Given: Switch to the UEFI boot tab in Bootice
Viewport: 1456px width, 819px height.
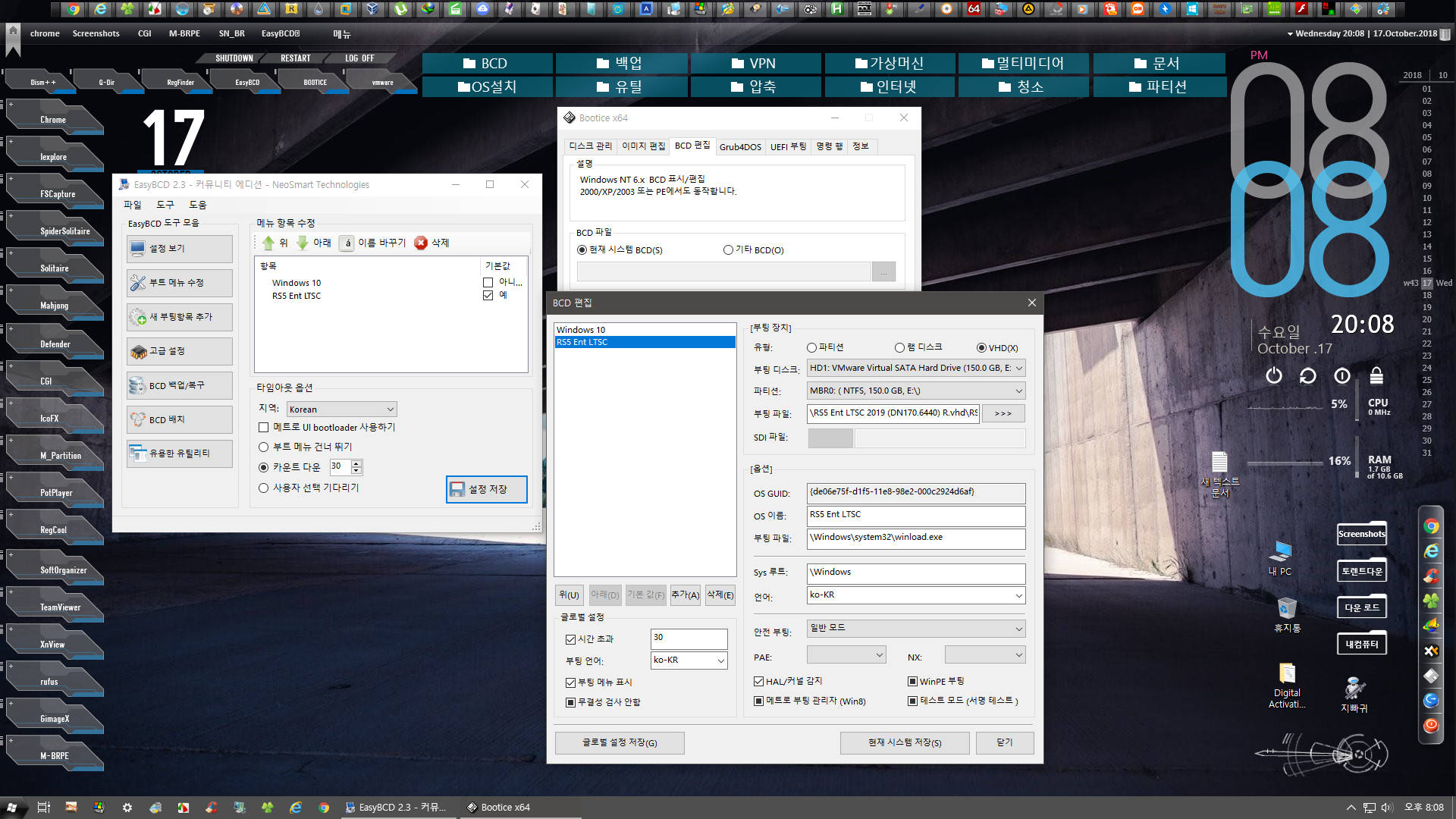Looking at the screenshot, I should pyautogui.click(x=789, y=146).
